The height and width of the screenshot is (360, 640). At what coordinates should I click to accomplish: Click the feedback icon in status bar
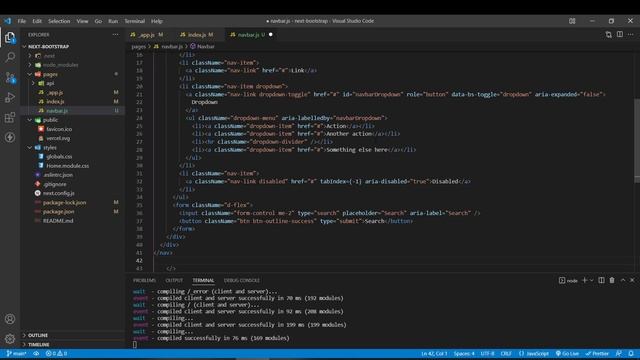click(x=619, y=353)
